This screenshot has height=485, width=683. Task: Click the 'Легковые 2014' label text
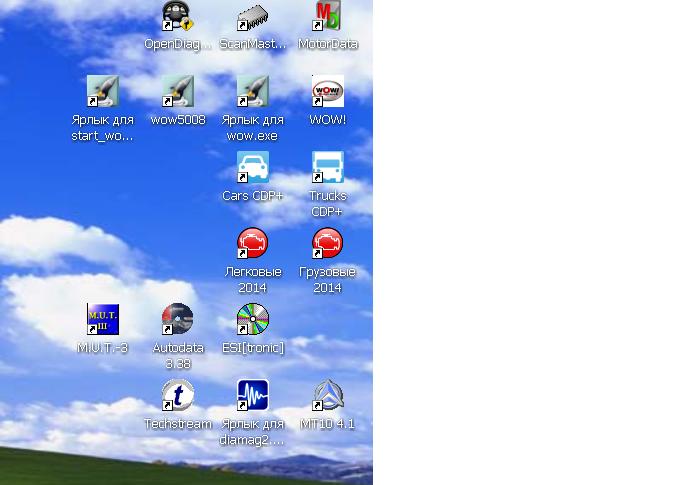(253, 279)
